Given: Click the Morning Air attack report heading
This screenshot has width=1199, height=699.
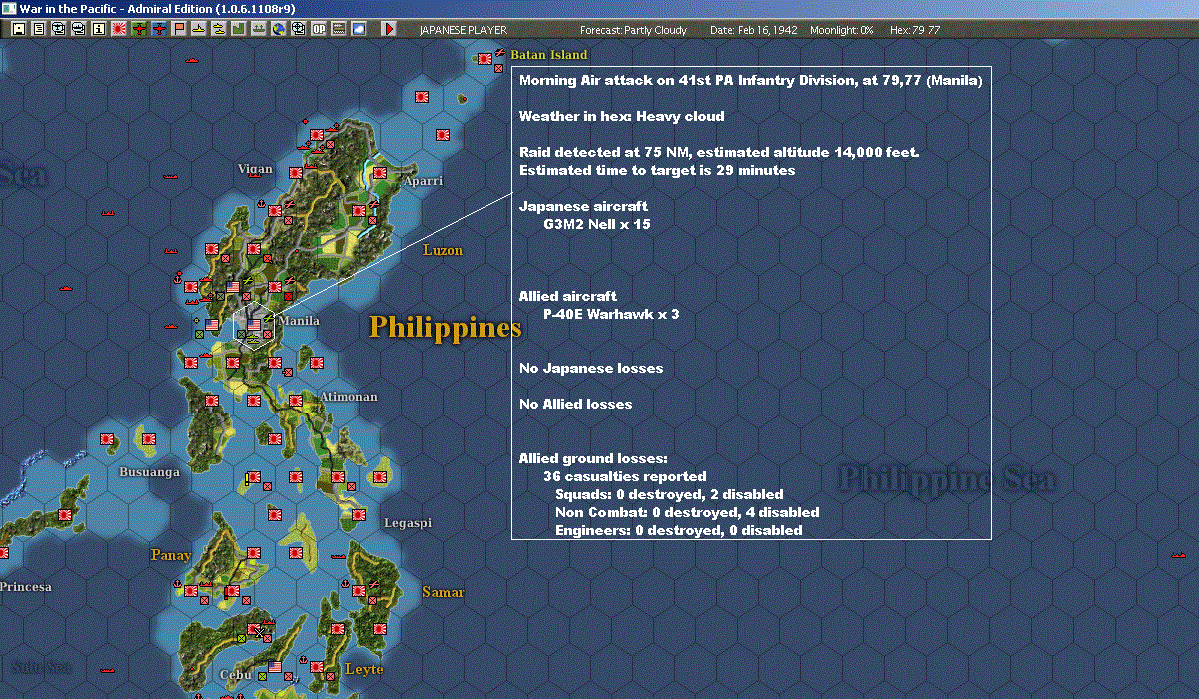Looking at the screenshot, I should [x=750, y=80].
